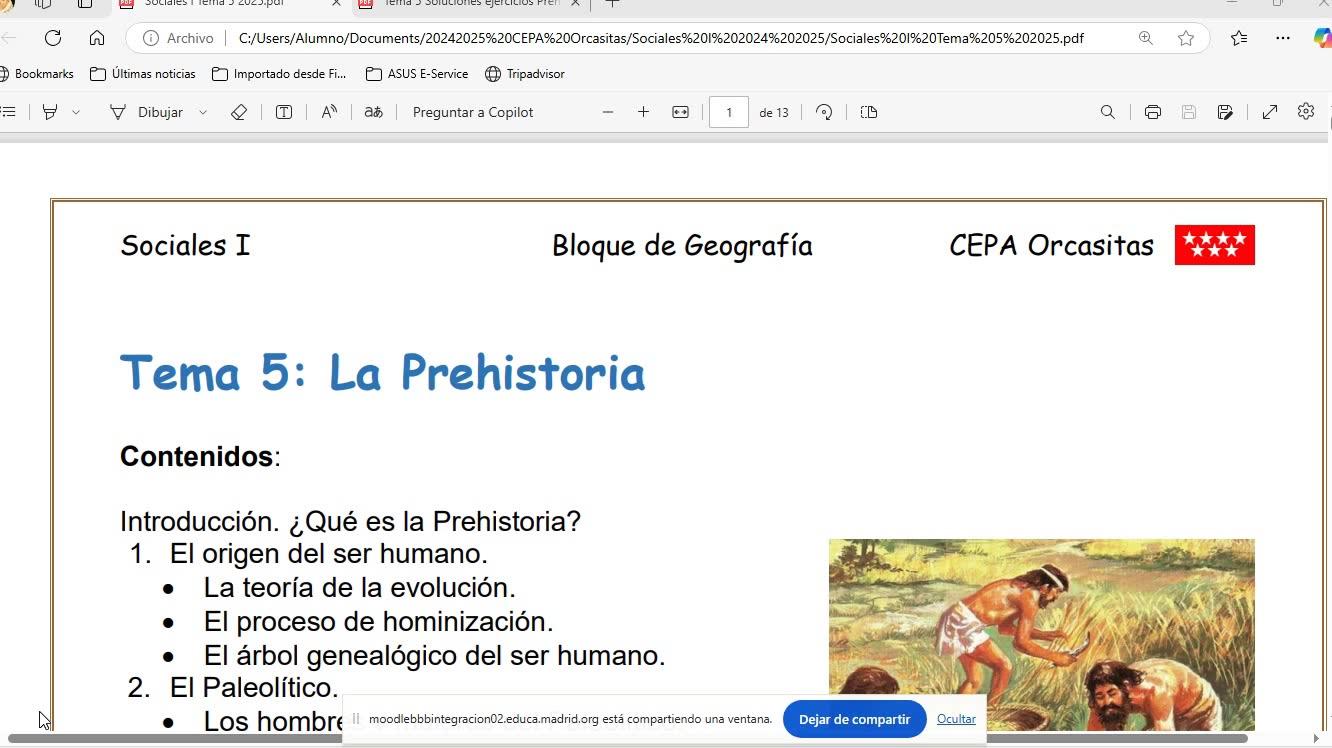Fit the PDF to page width
Screen dimensions: 1332x748
[x=681, y=112]
